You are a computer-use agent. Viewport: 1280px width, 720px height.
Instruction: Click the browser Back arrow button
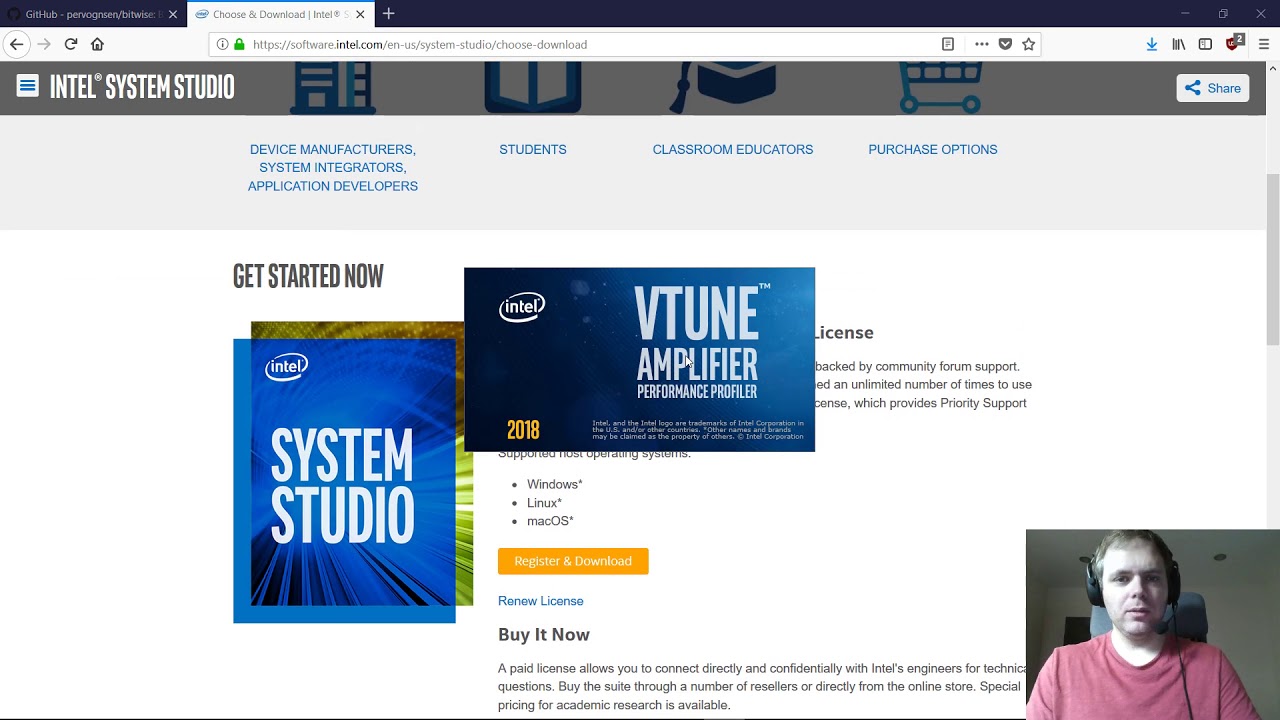[16, 44]
